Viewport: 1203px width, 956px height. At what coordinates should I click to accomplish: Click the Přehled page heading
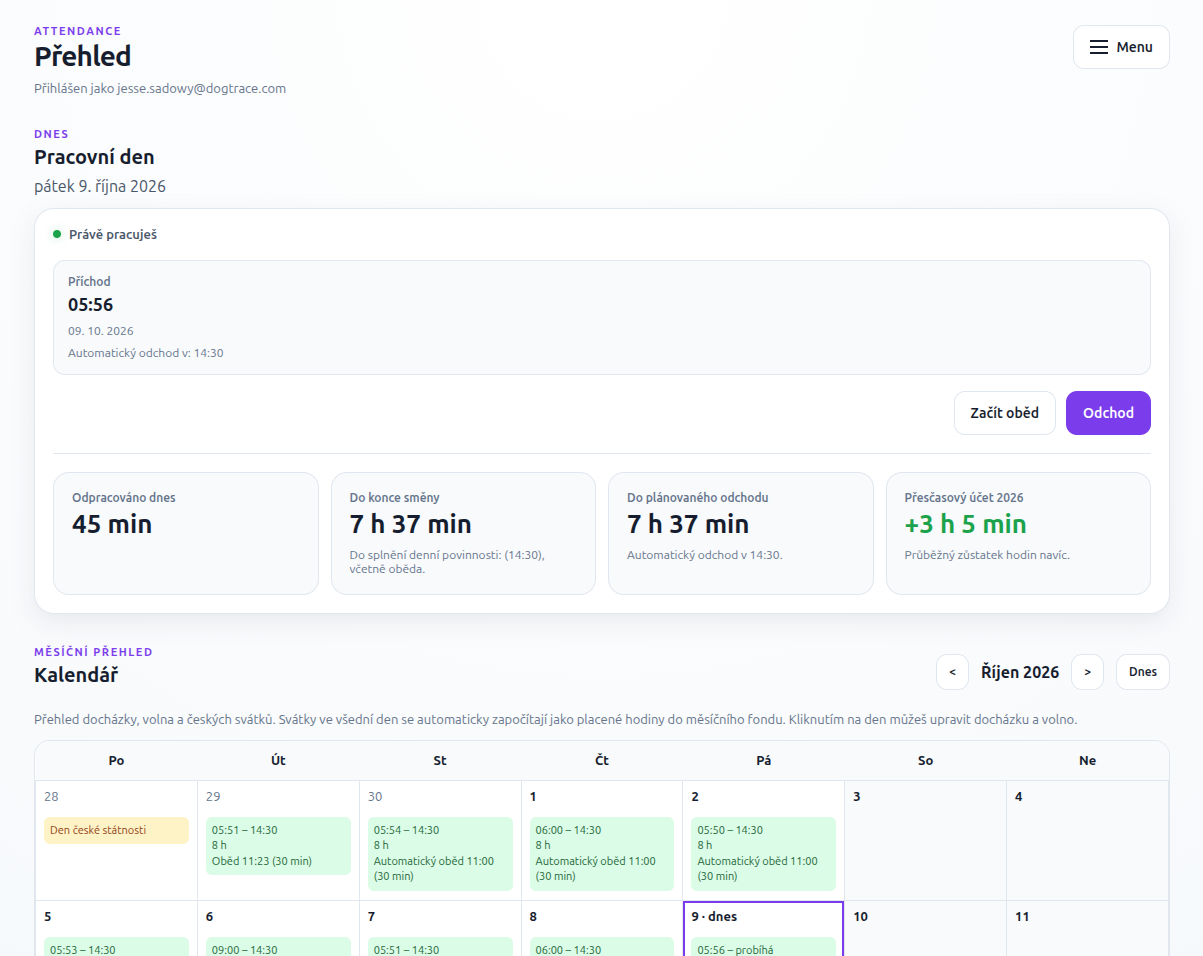pos(83,56)
